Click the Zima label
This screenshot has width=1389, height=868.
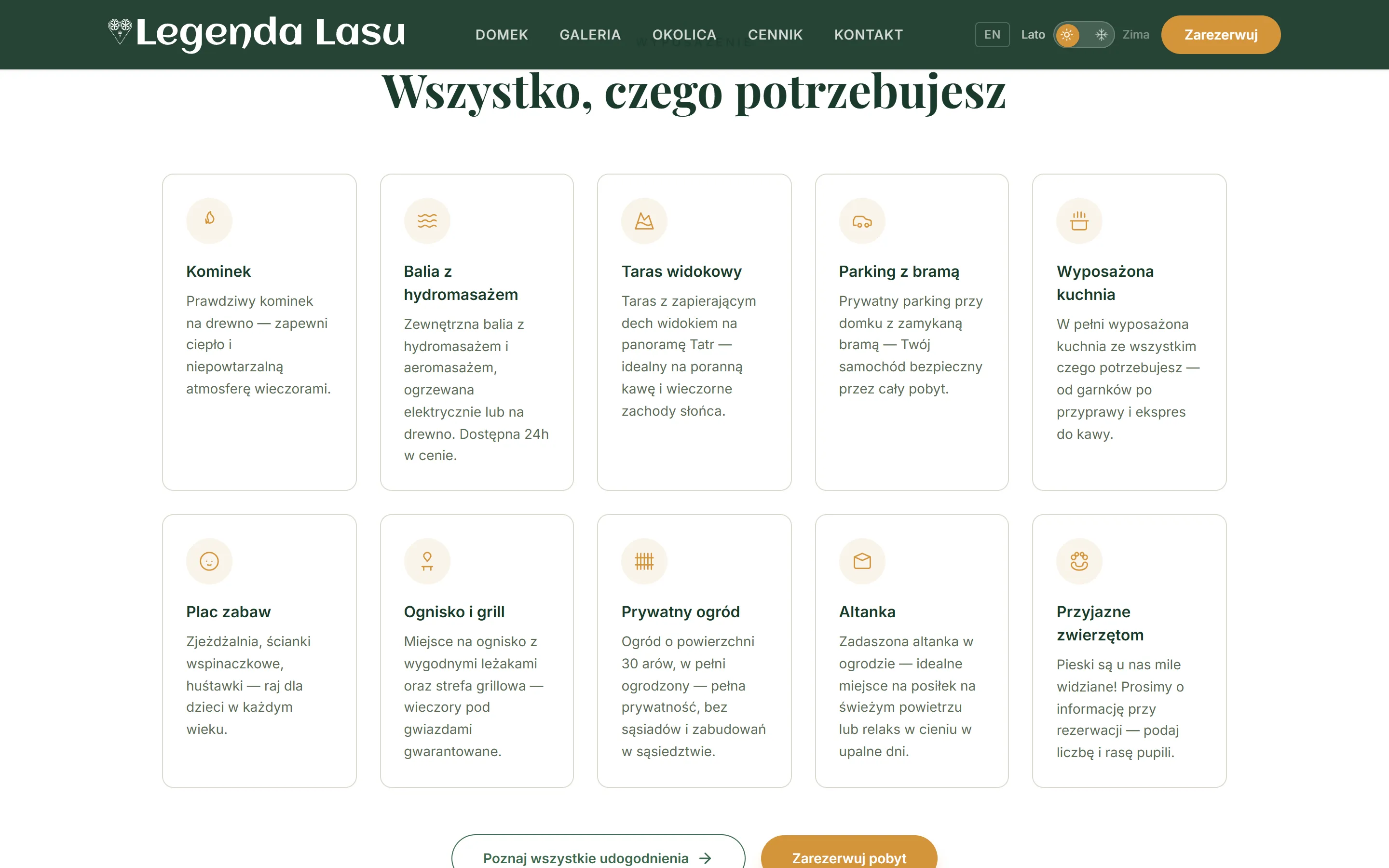1135,34
